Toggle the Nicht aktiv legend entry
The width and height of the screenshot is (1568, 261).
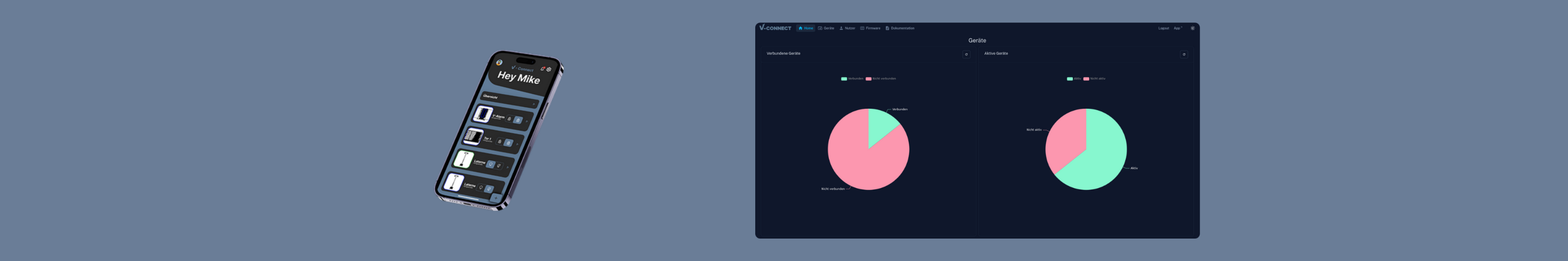tap(1094, 78)
